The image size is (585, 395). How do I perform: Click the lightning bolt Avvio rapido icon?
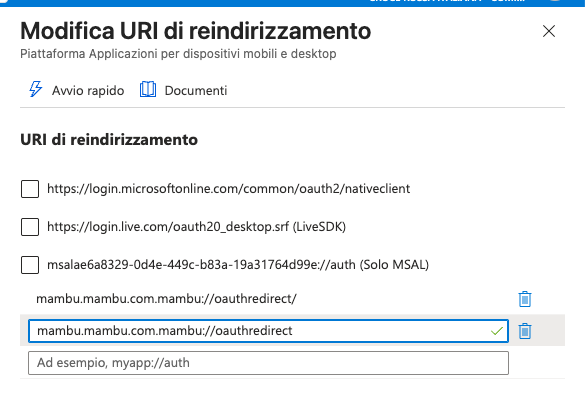35,90
